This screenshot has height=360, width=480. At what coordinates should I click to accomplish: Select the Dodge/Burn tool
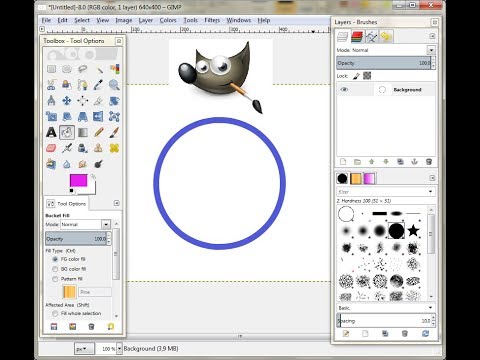click(x=99, y=164)
